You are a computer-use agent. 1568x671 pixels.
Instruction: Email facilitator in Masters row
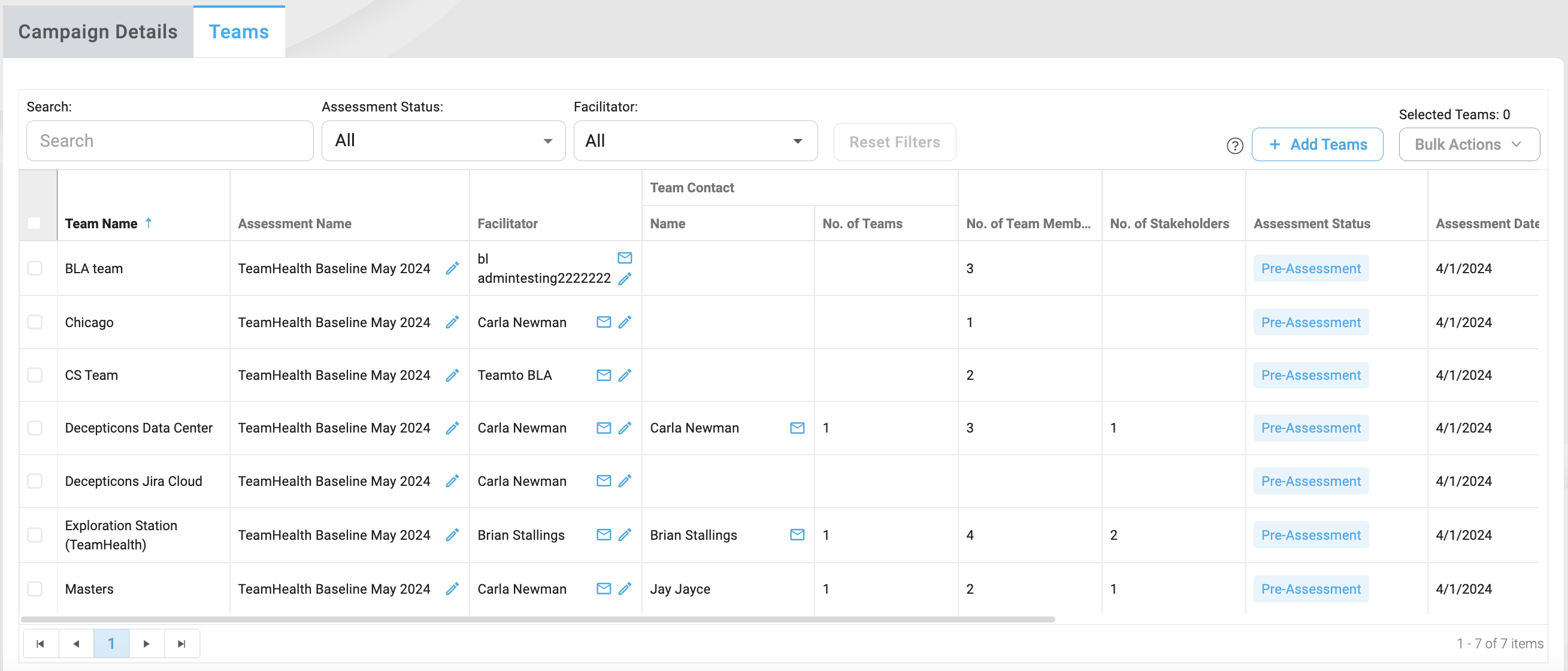tap(603, 588)
